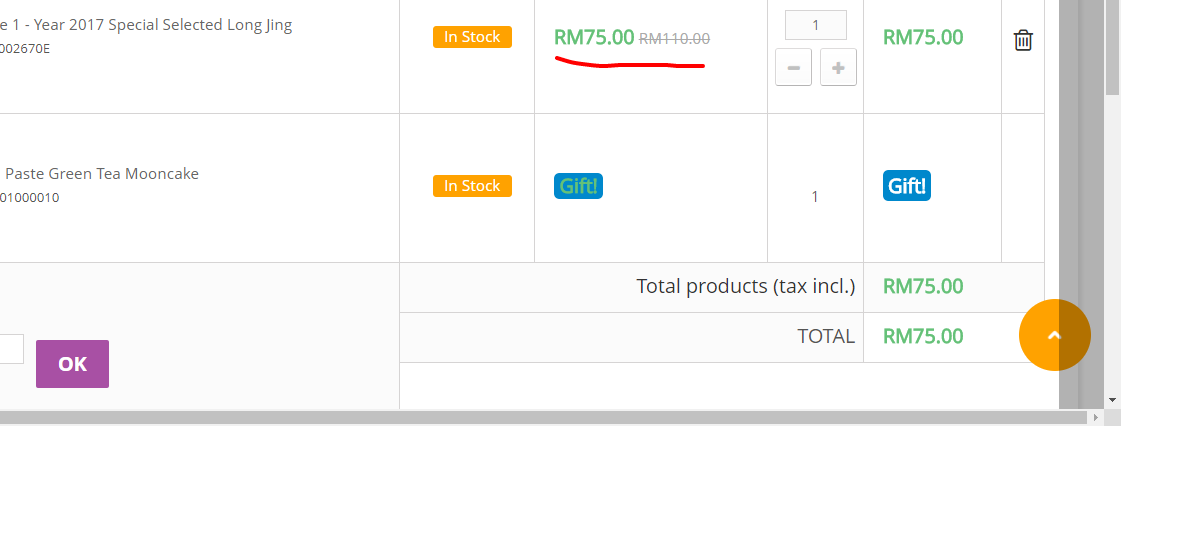Click the blue Gift! badge in unit price column
This screenshot has height=556, width=1185.
tap(578, 186)
